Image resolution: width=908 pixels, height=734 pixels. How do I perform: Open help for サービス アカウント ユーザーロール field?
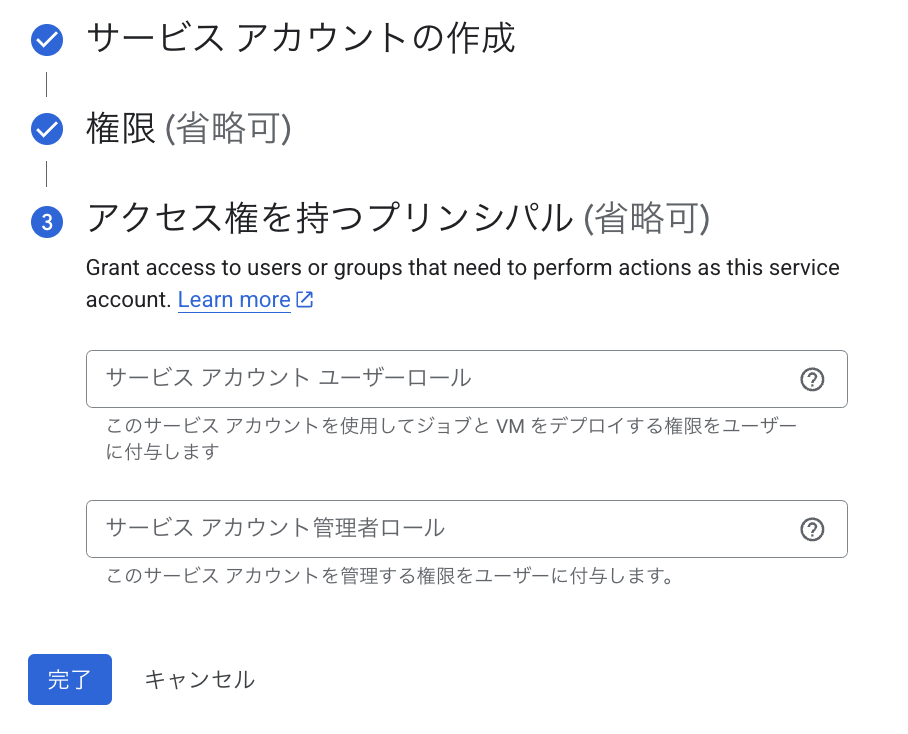click(x=812, y=379)
